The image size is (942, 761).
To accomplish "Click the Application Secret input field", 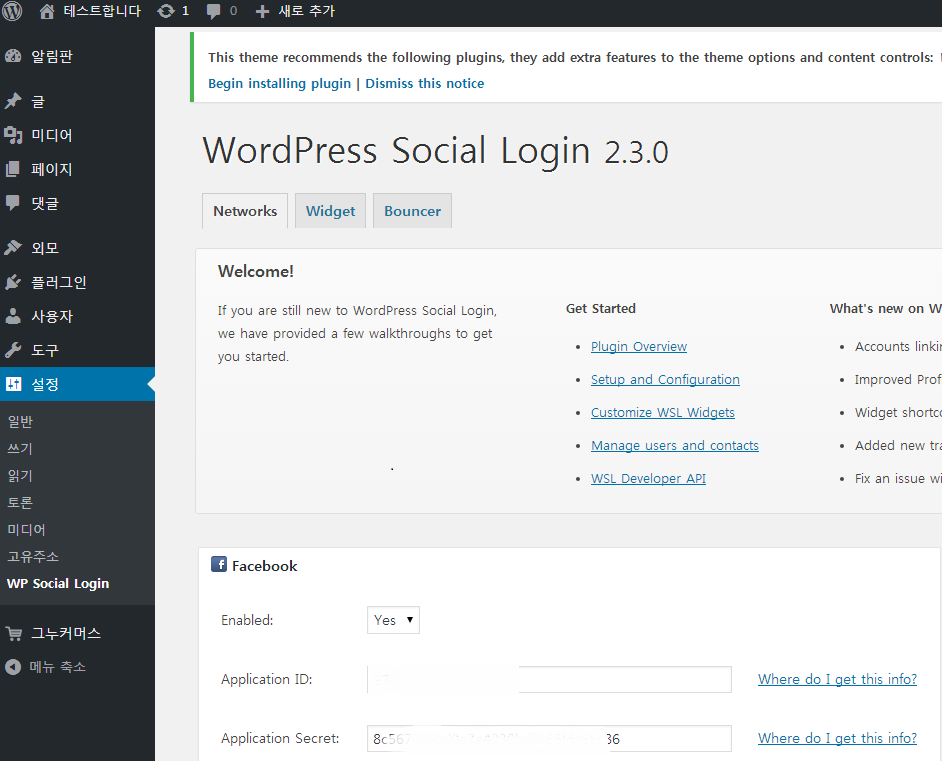I will tap(549, 739).
